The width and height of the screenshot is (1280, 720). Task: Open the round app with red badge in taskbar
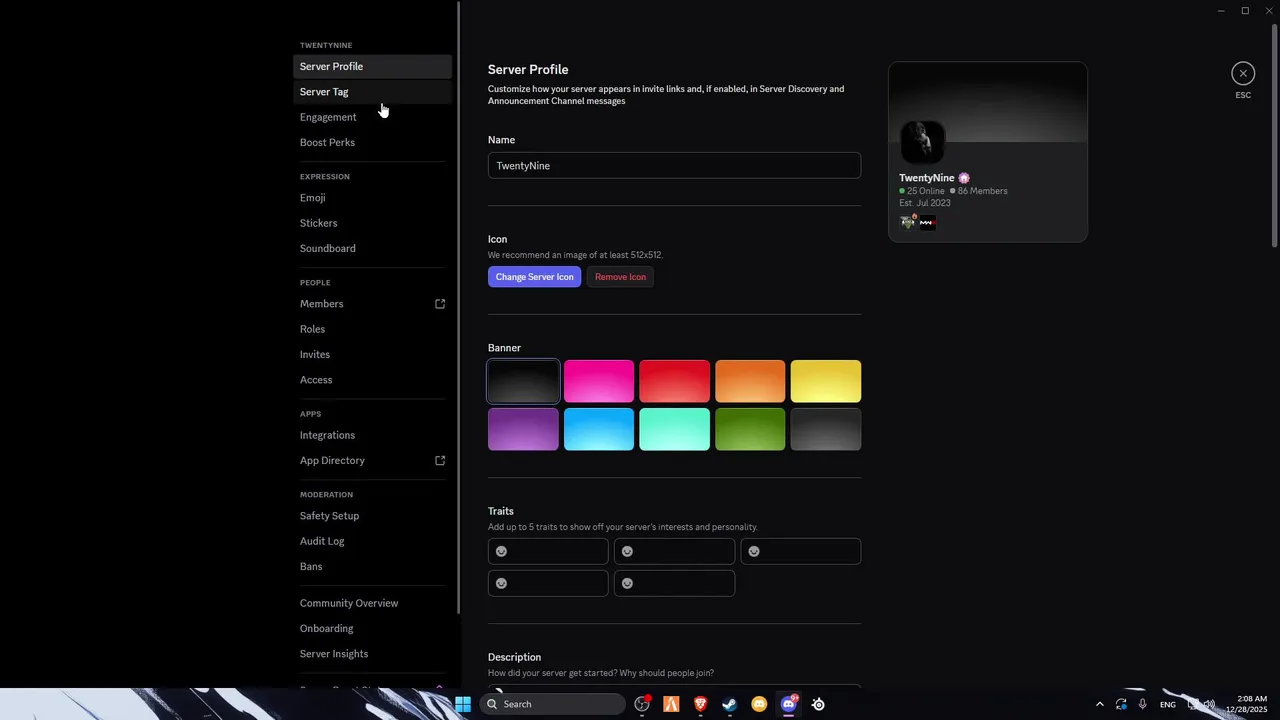point(642,704)
